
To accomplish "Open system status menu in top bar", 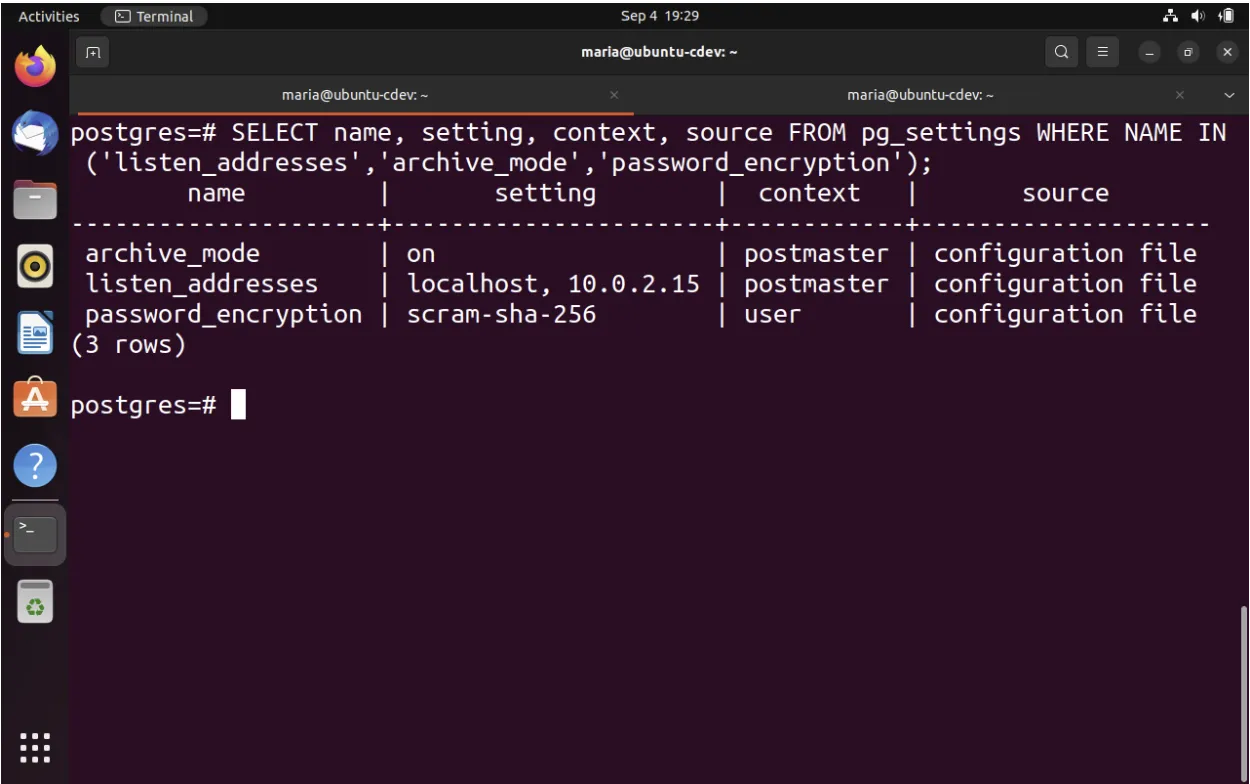I will click(x=1198, y=16).
